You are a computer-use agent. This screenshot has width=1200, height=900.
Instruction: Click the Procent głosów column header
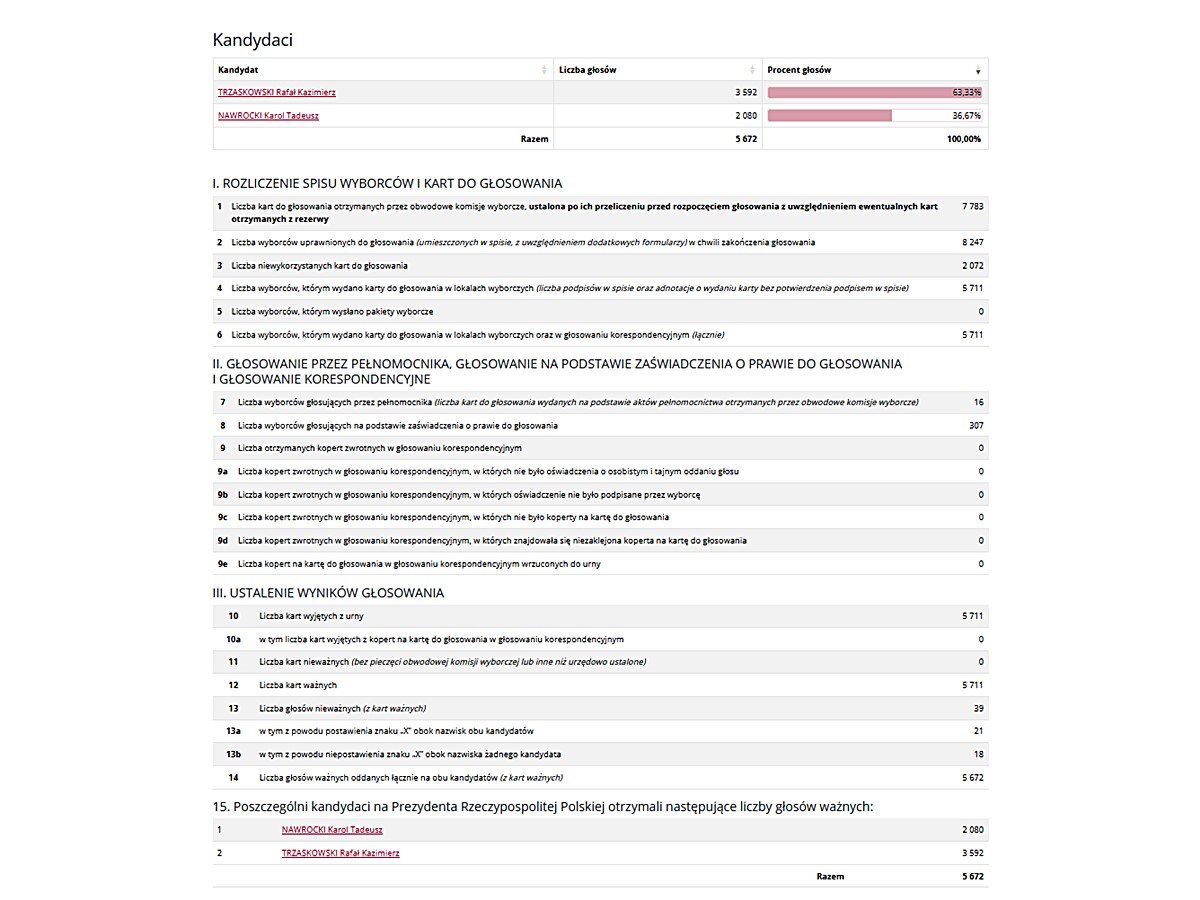pyautogui.click(x=799, y=70)
